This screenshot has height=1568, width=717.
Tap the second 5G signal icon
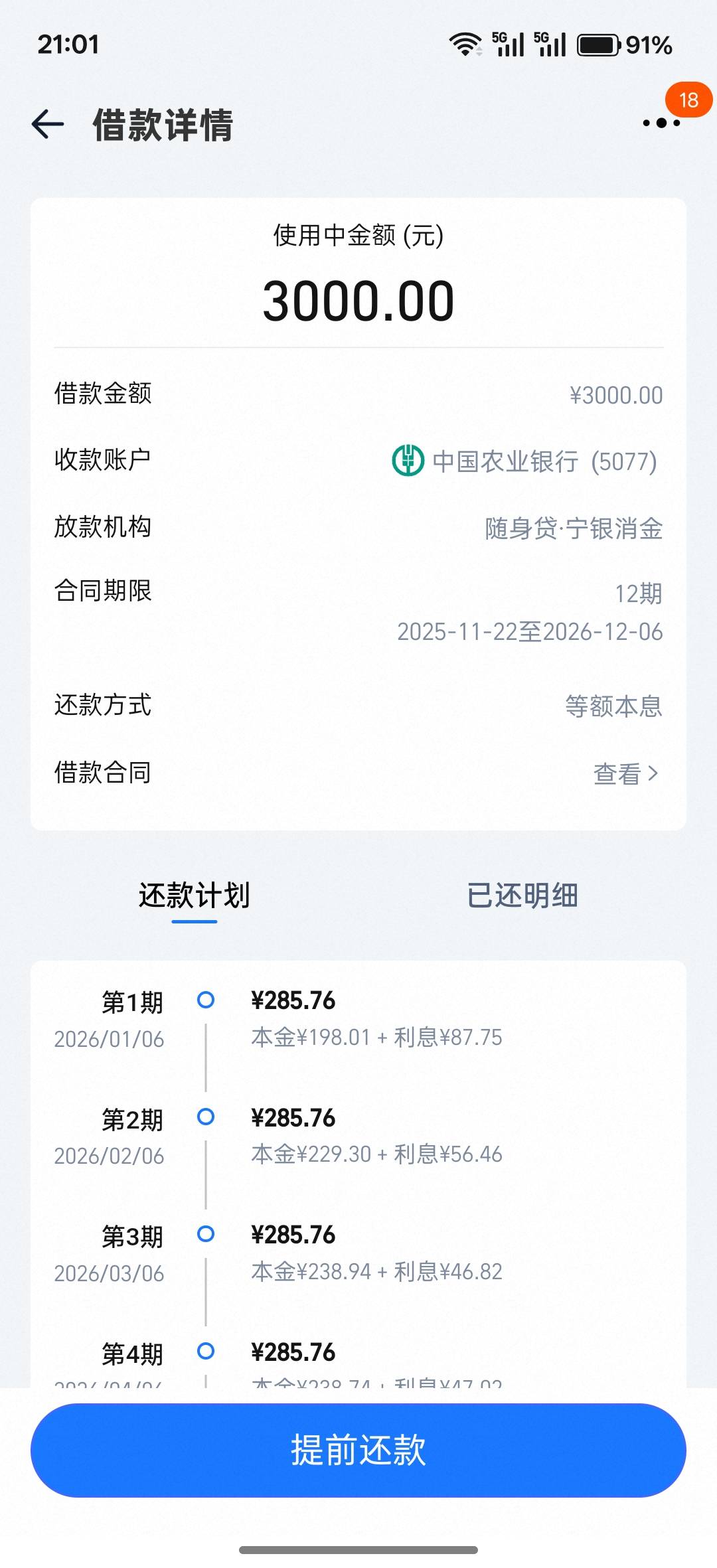click(550, 44)
